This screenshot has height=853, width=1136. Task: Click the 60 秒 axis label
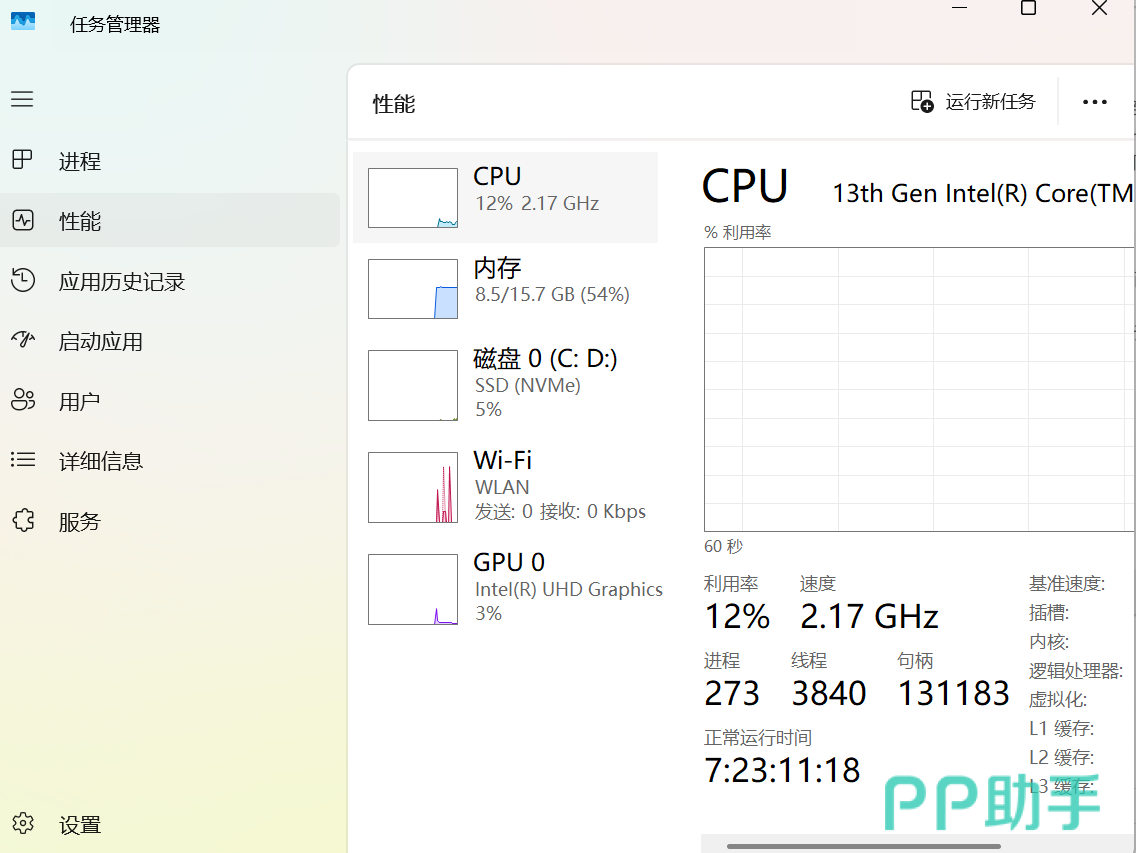pos(723,546)
